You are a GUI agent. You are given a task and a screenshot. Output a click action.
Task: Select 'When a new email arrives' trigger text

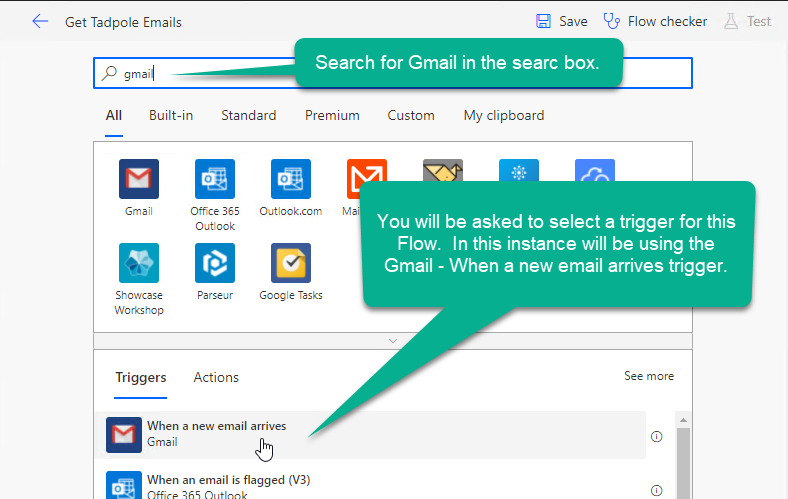[x=217, y=426]
